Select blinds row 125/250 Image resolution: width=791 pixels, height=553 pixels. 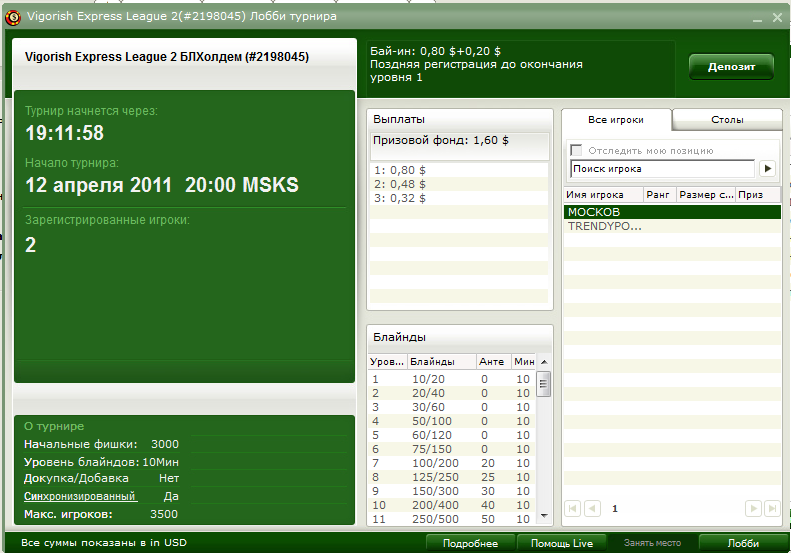click(x=452, y=477)
